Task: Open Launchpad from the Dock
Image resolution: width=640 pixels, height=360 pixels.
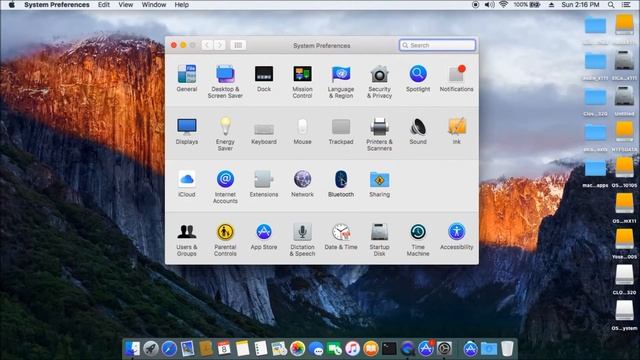Action: point(151,349)
